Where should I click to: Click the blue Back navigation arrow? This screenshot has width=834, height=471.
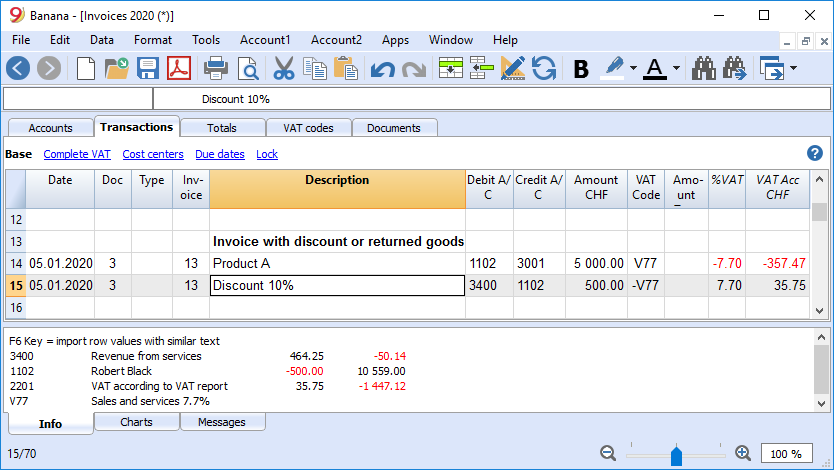click(x=18, y=69)
